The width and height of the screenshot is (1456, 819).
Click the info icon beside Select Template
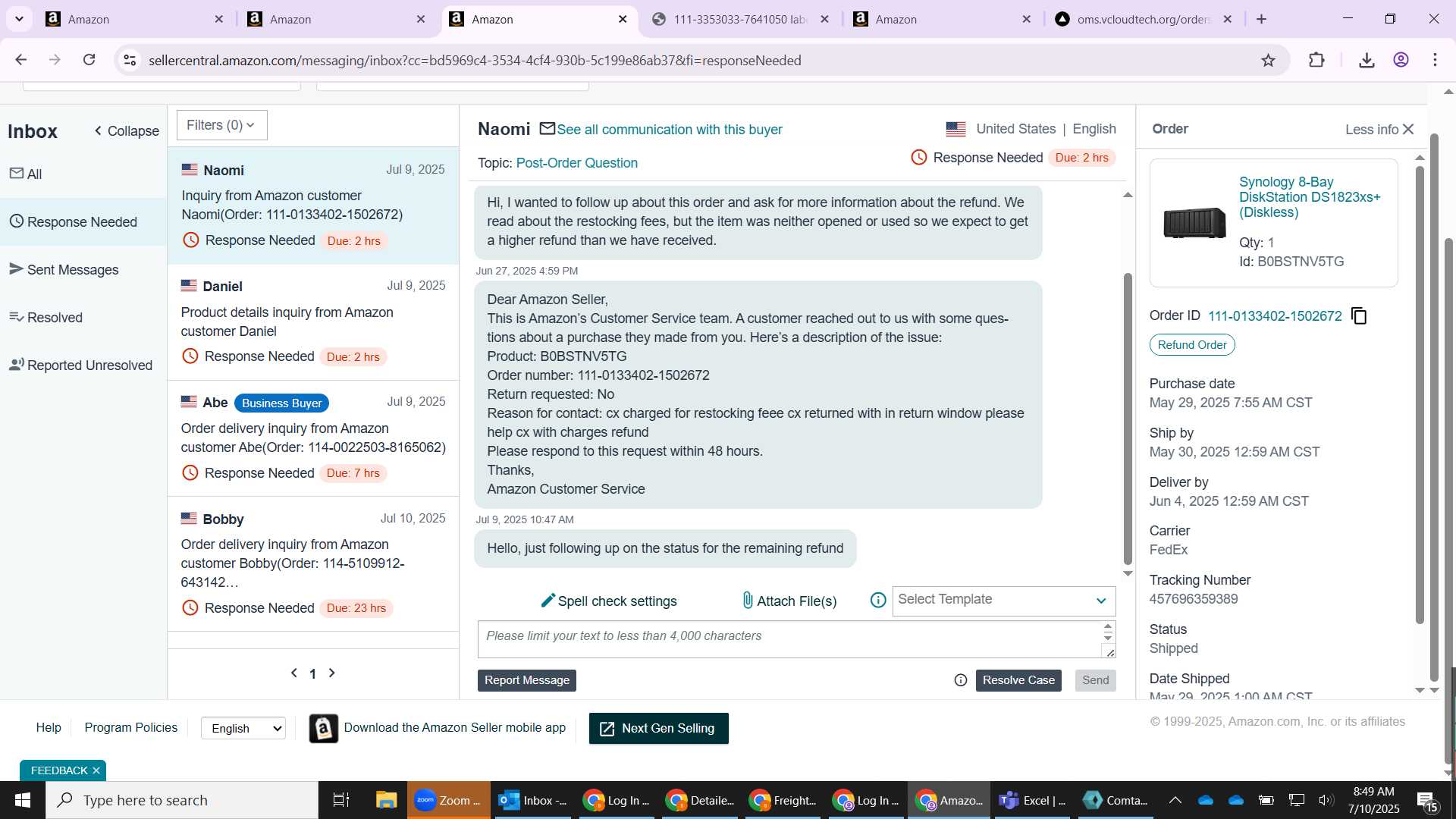coord(878,601)
